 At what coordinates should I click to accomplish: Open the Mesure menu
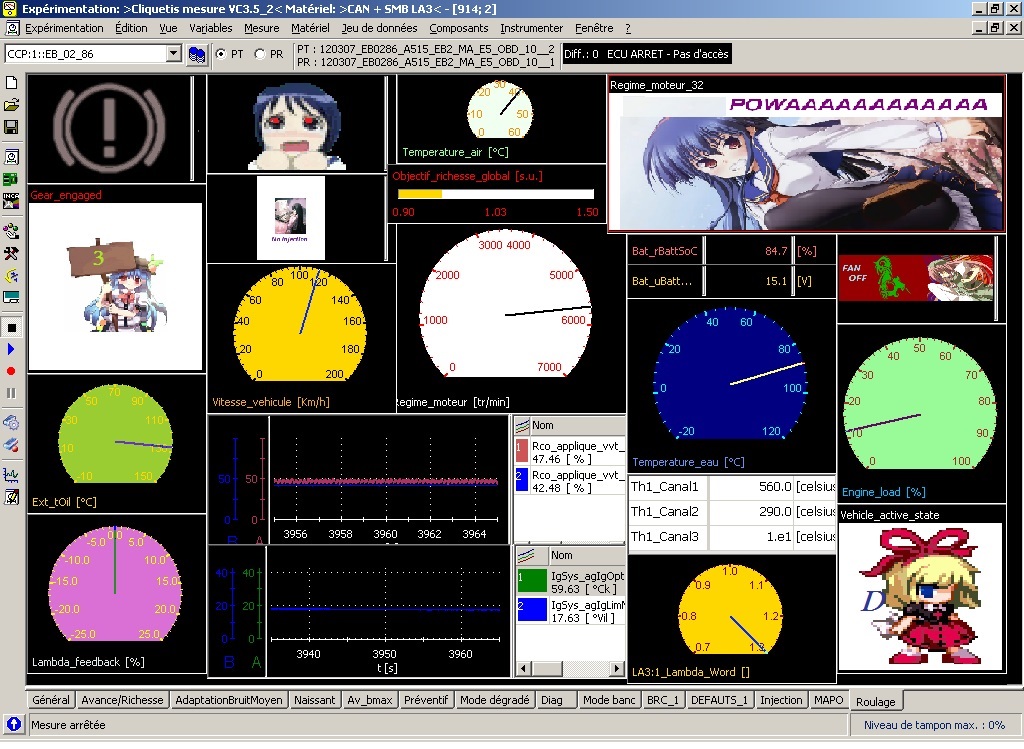(261, 28)
